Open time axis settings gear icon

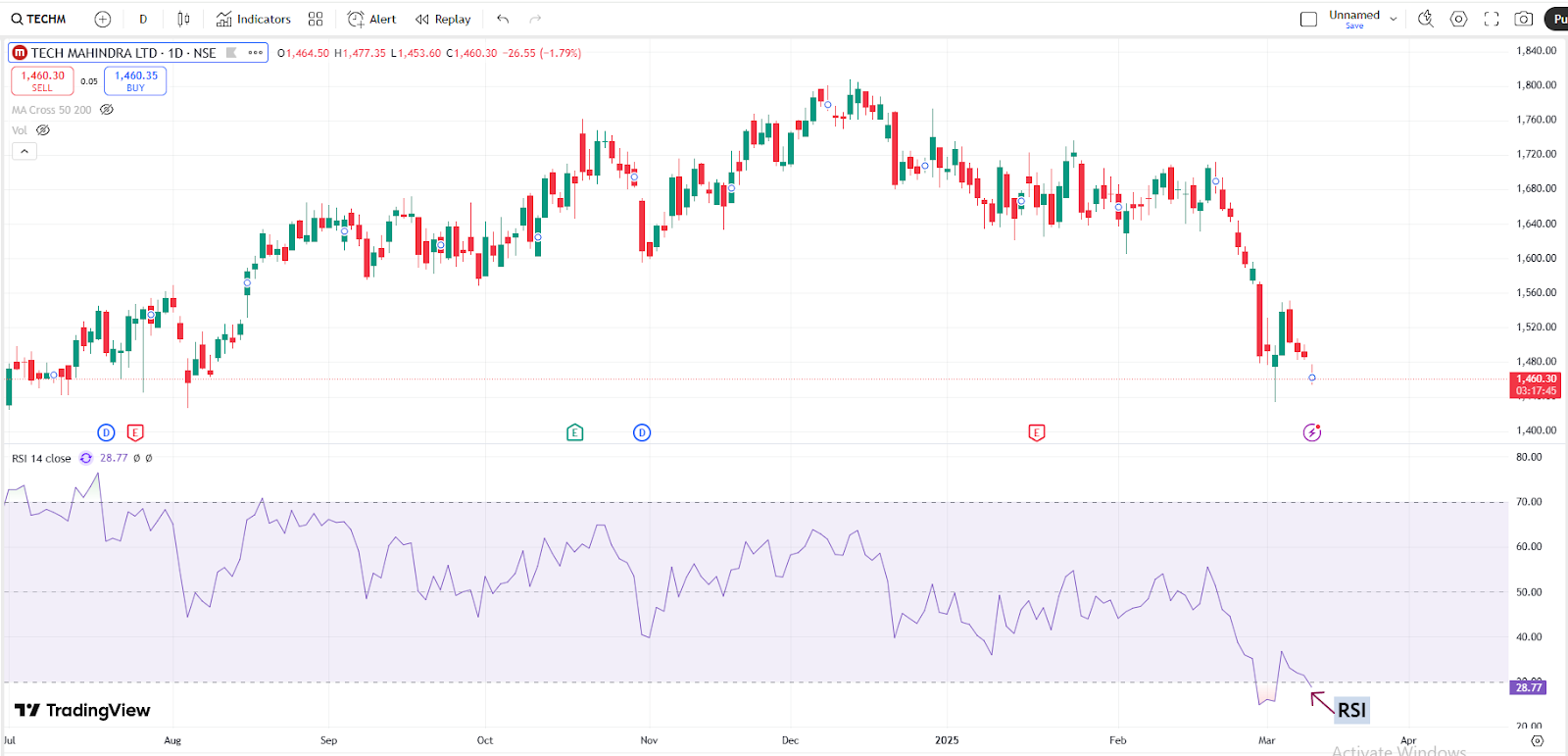point(1538,740)
